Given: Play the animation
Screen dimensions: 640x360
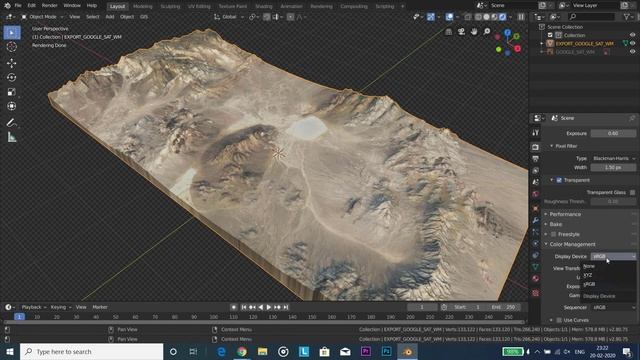Looking at the screenshot, I should 269,307.
